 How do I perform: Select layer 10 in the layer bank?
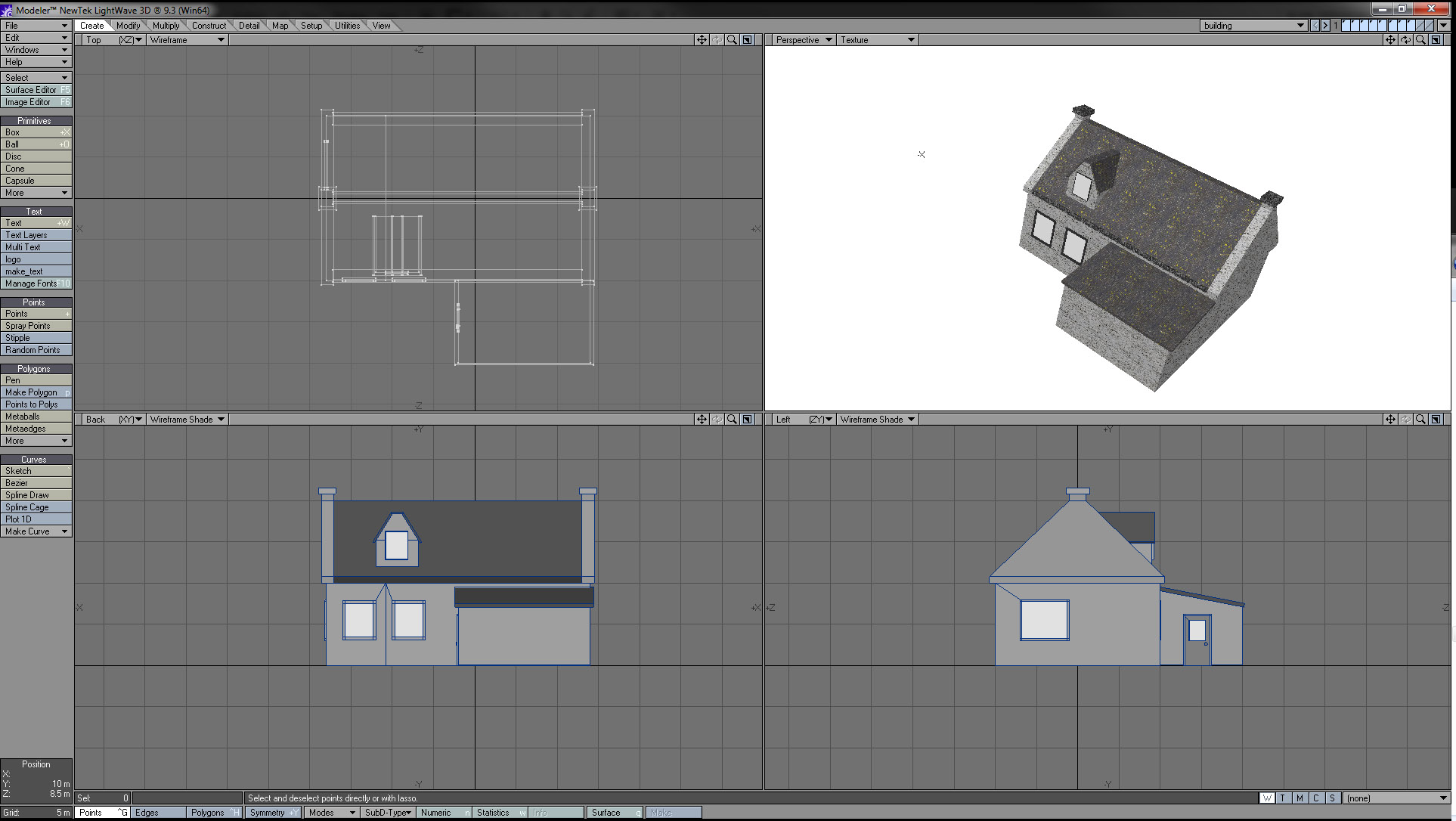[x=1430, y=26]
